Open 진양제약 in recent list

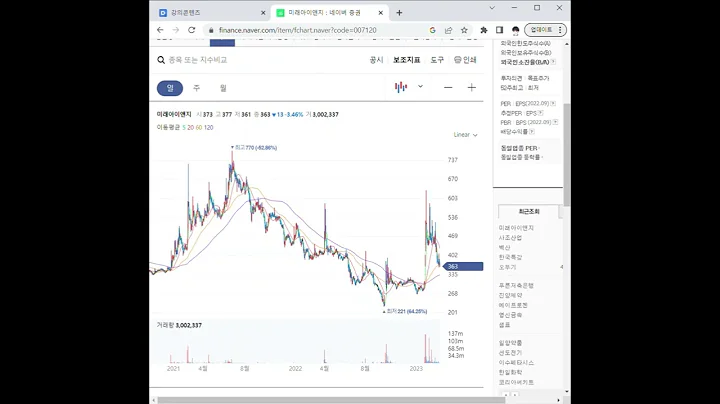click(x=510, y=295)
